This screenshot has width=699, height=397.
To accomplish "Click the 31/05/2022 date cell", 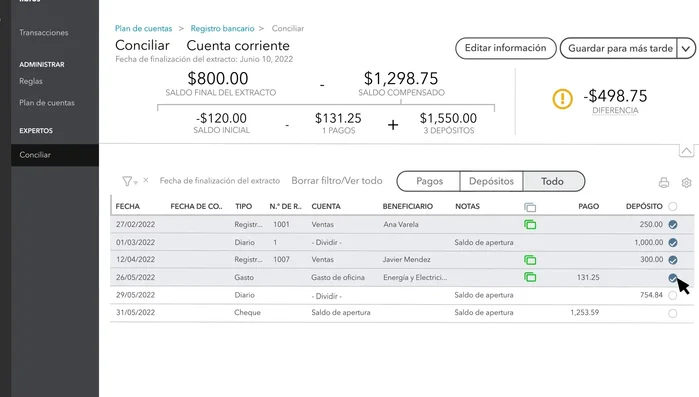I will tap(136, 312).
